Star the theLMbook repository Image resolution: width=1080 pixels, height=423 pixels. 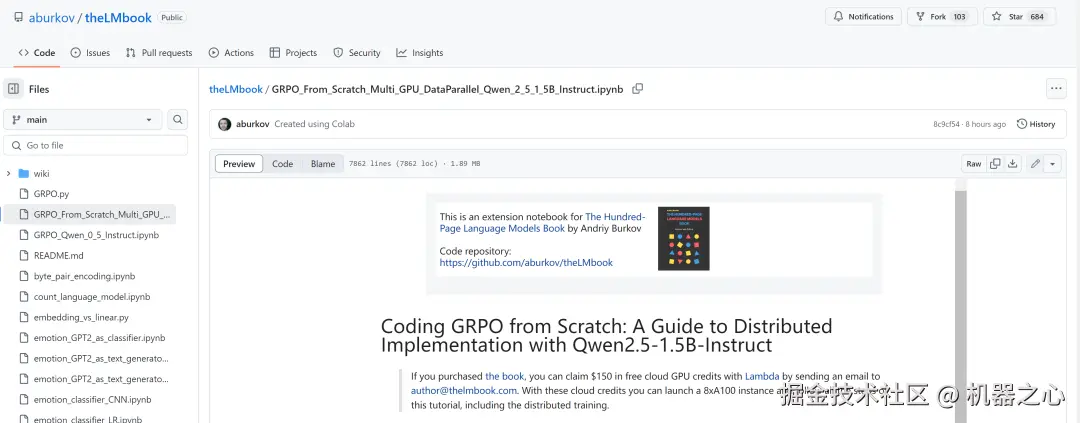(1019, 17)
